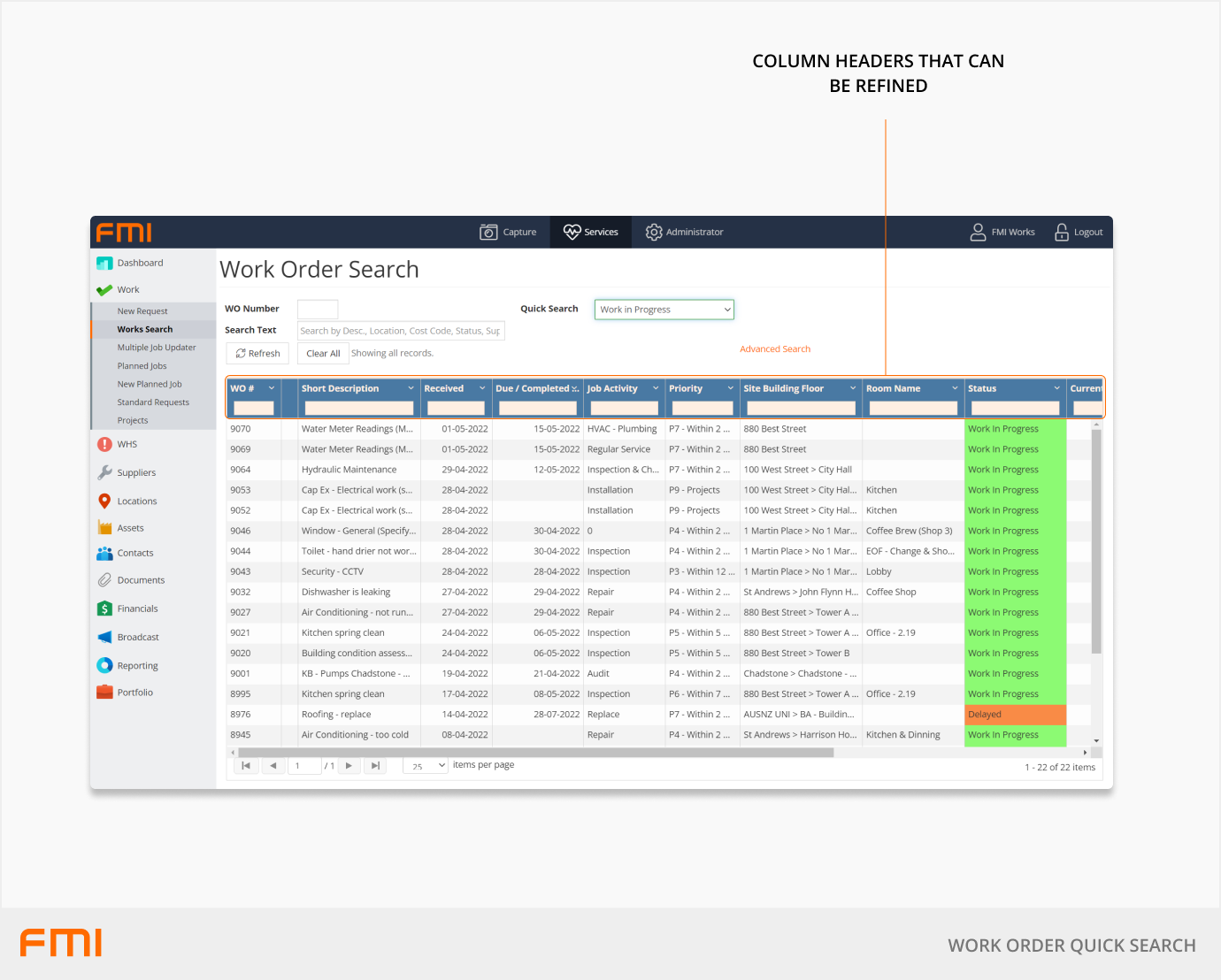1221x980 pixels.
Task: Open Suppliers via the wrench icon
Action: (x=104, y=473)
